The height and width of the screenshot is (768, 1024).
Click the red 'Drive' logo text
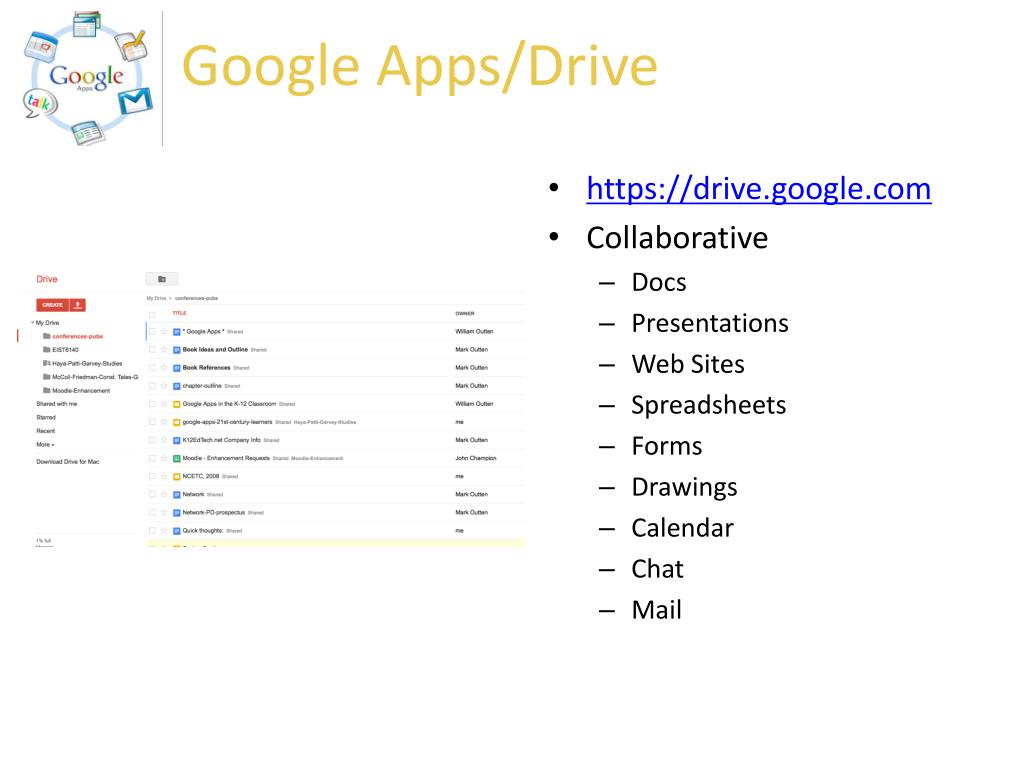[46, 279]
